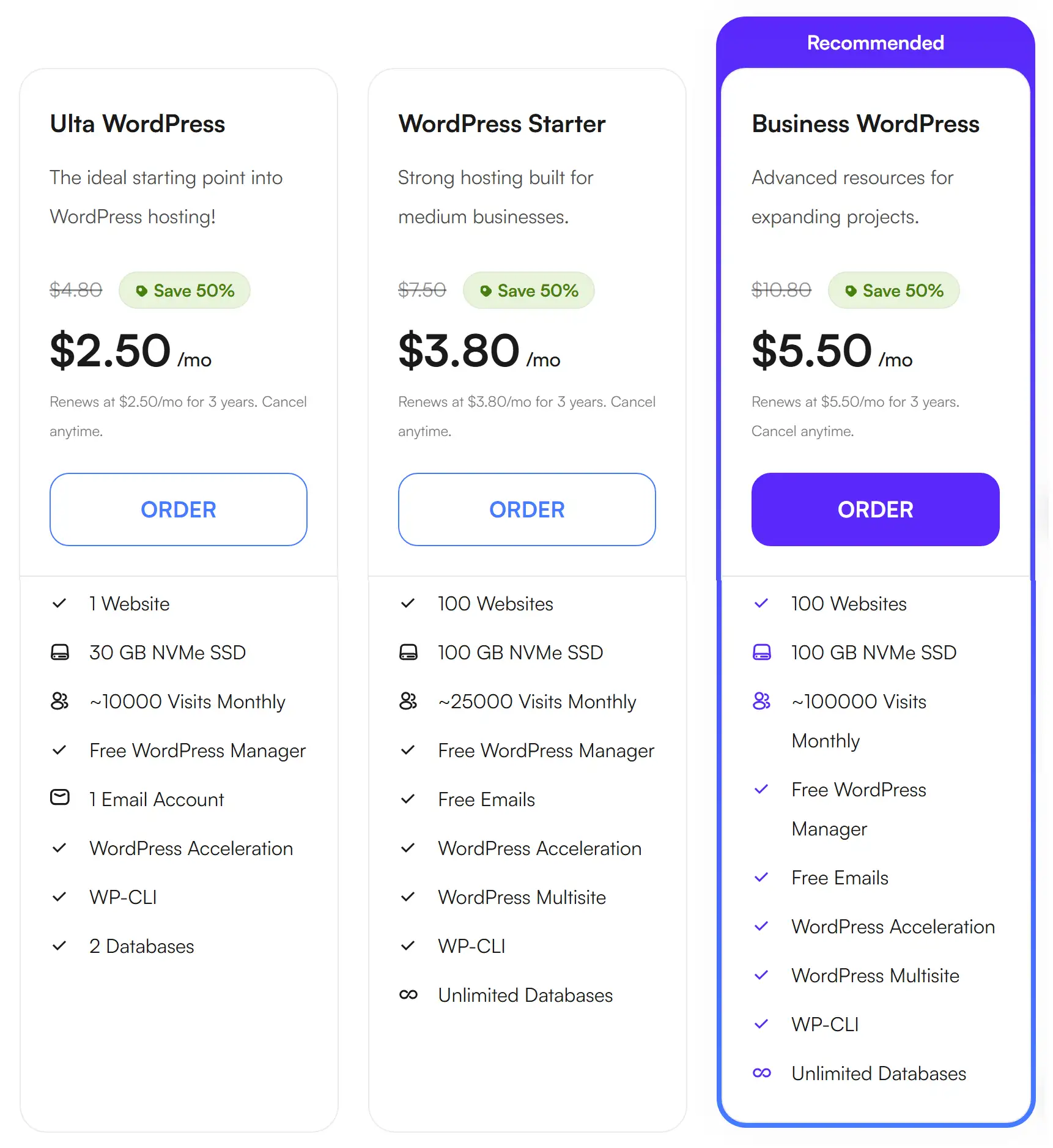Viewport: 1053px width, 1148px height.
Task: Click the infinity icon beside Business Unlimited Databases
Action: click(761, 1073)
